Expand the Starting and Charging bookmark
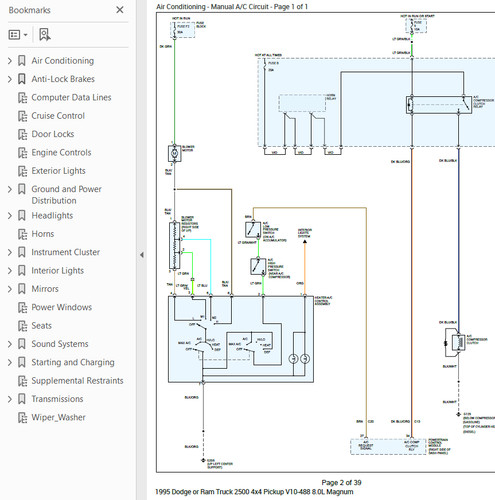This screenshot has width=495, height=500. tap(10, 362)
